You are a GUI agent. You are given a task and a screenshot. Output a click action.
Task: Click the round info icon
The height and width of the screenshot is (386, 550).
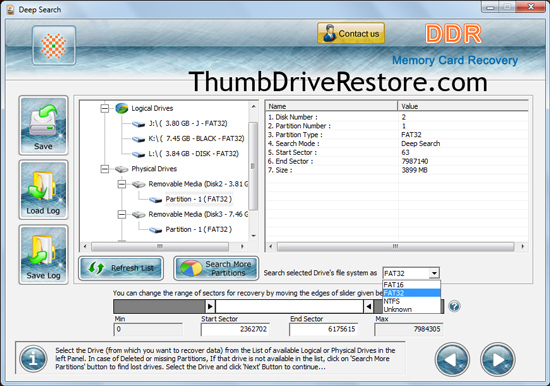pyautogui.click(x=33, y=359)
